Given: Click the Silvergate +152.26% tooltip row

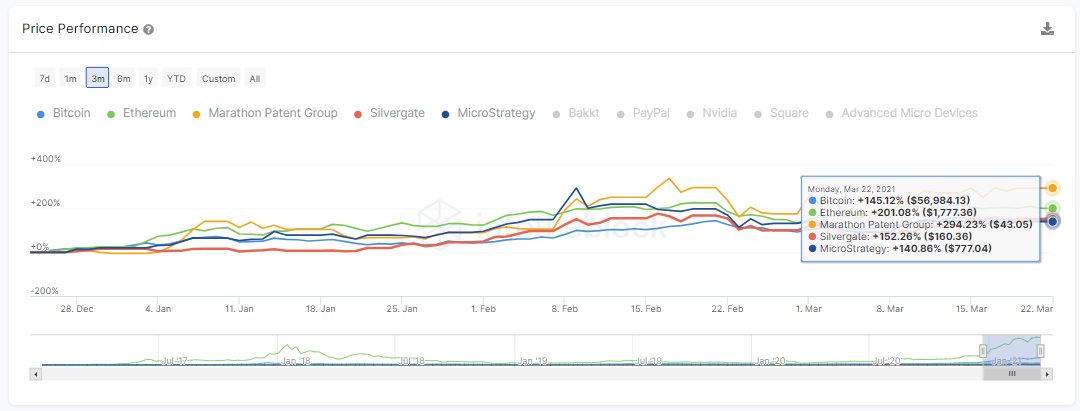Looking at the screenshot, I should pyautogui.click(x=890, y=236).
